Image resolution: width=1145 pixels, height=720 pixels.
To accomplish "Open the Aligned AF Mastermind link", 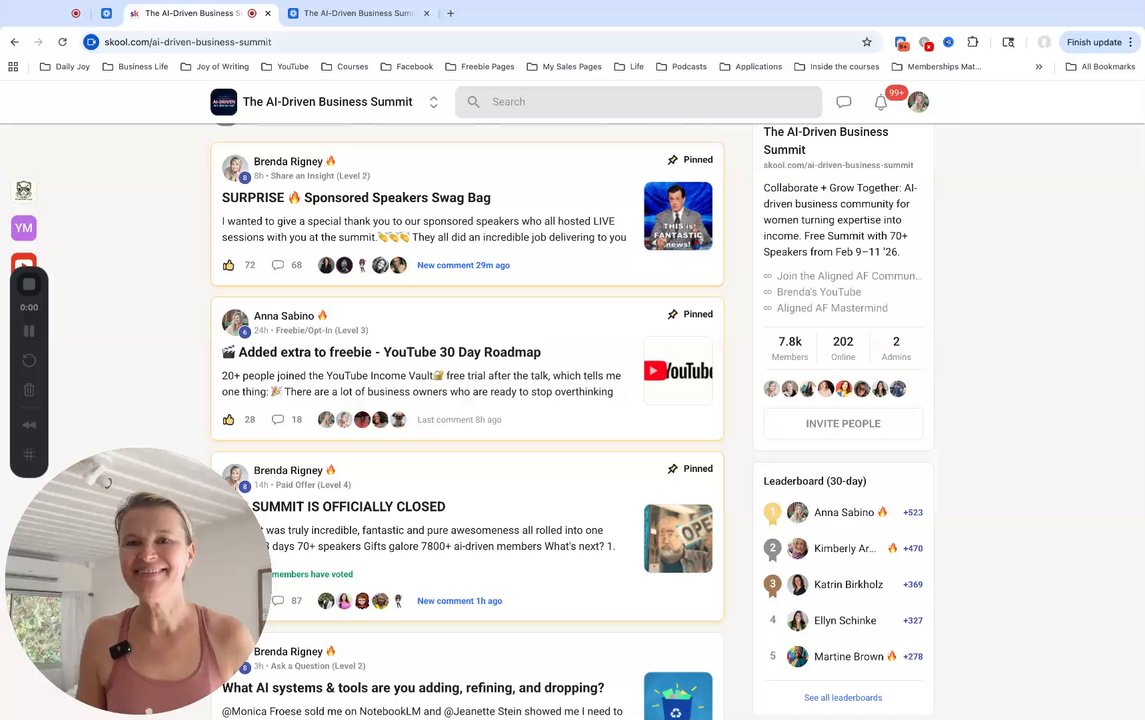I will coord(832,308).
